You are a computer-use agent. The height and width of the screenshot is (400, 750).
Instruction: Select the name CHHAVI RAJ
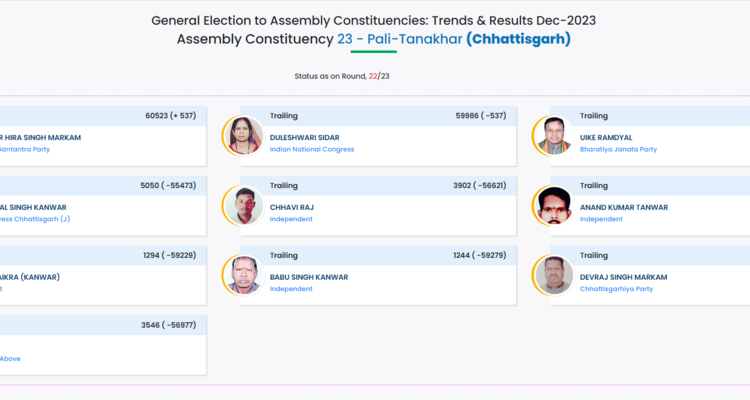(x=292, y=207)
